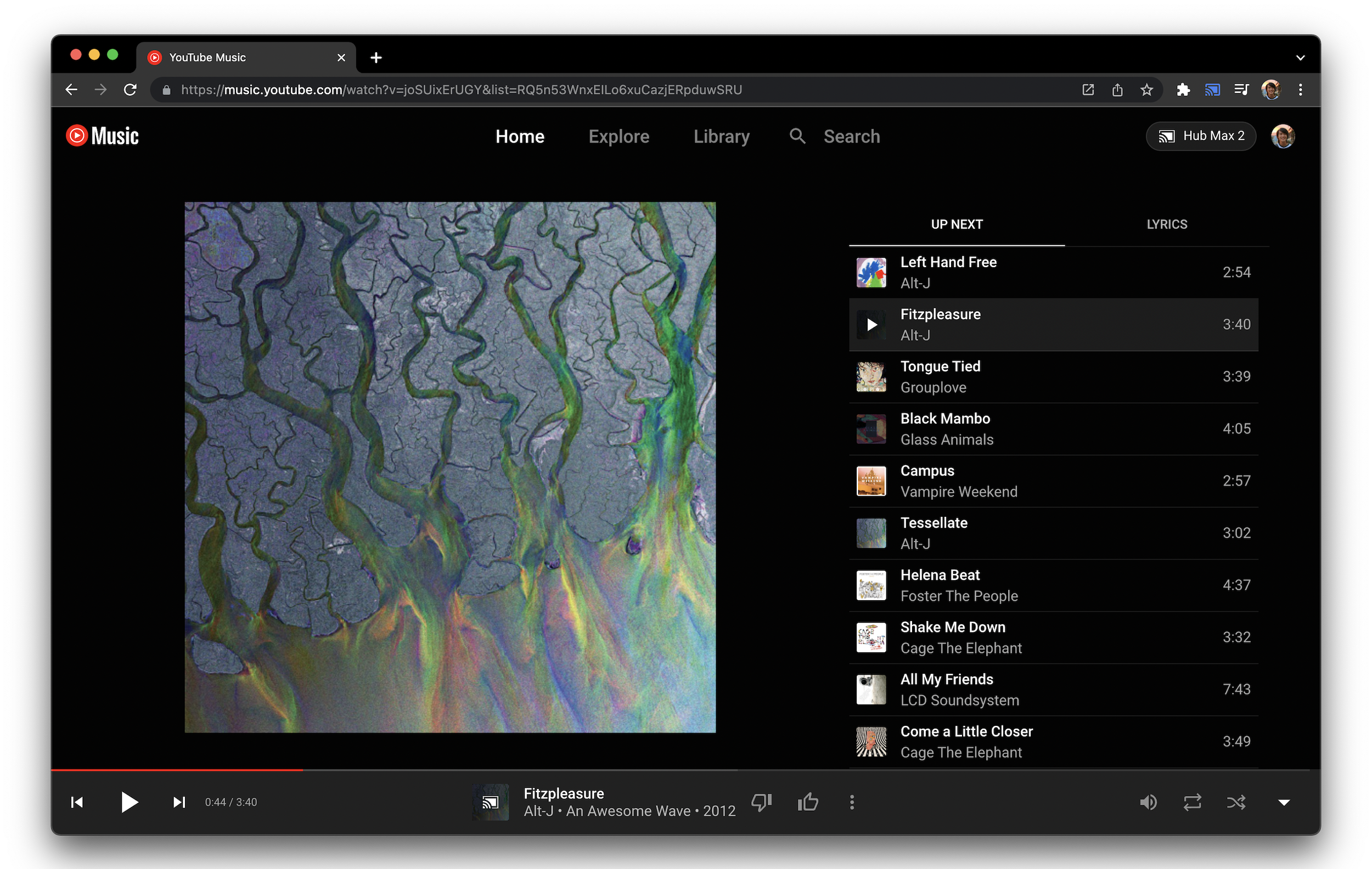Click the volume speaker icon
1372x869 pixels.
[1148, 802]
